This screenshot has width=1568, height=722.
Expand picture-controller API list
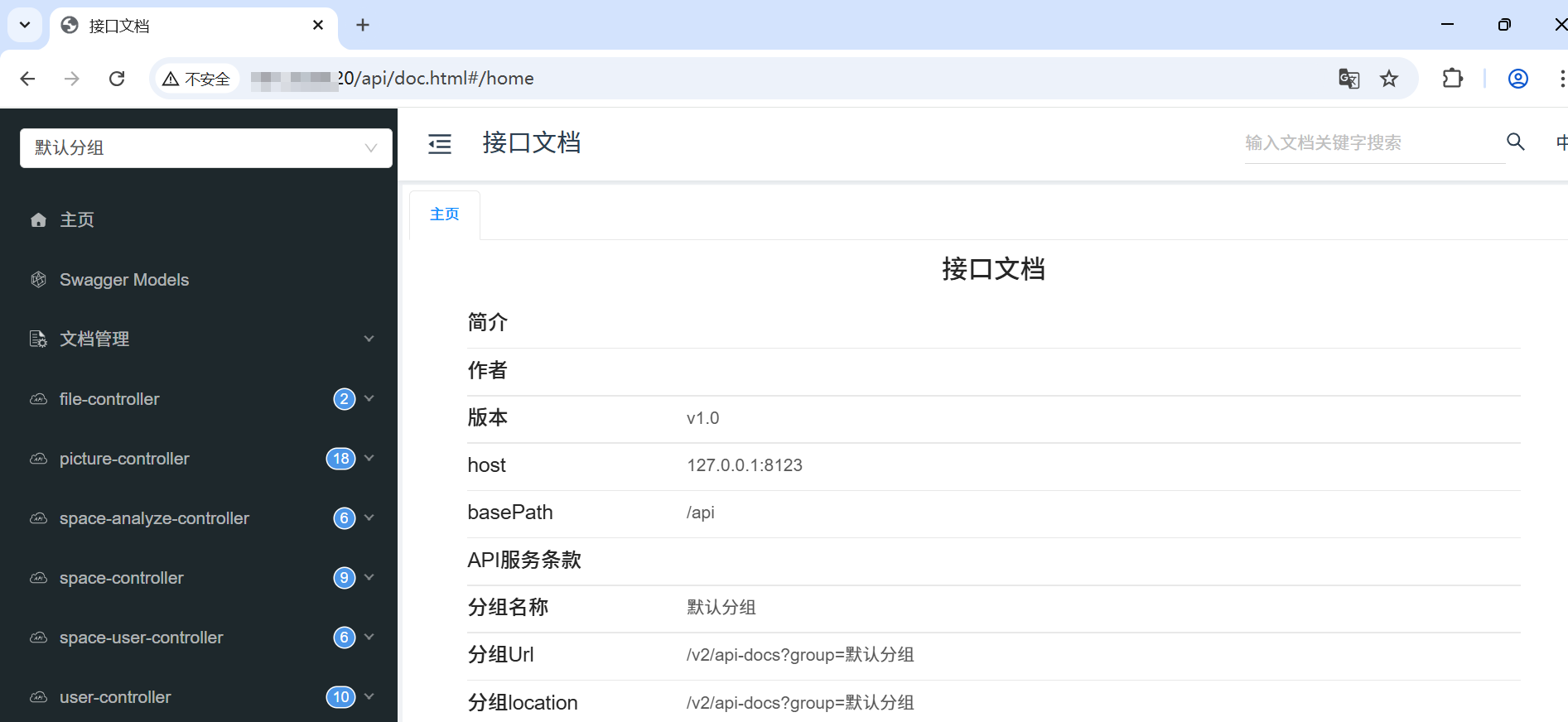tap(369, 458)
